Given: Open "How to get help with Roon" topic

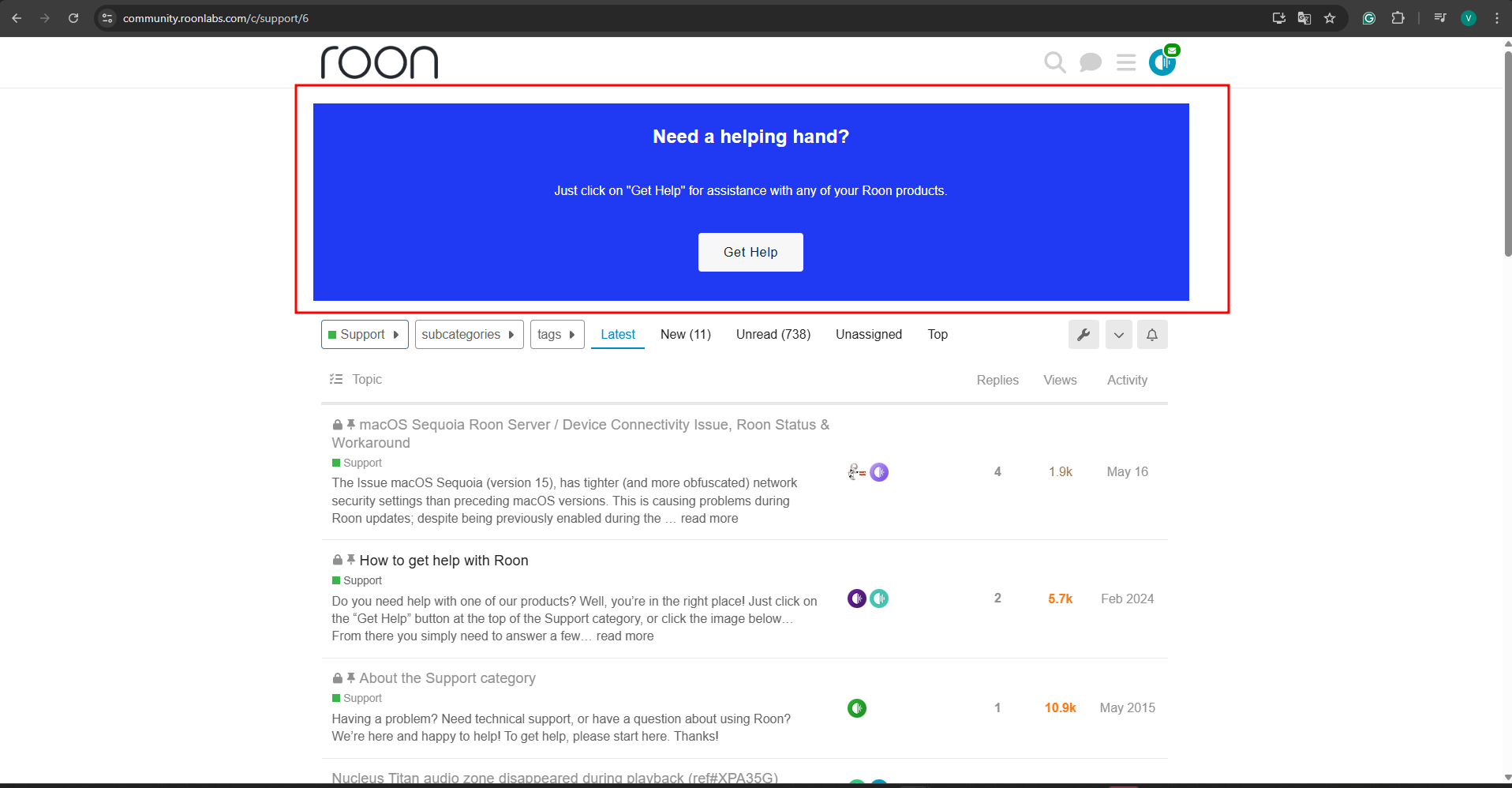Looking at the screenshot, I should pyautogui.click(x=443, y=561).
